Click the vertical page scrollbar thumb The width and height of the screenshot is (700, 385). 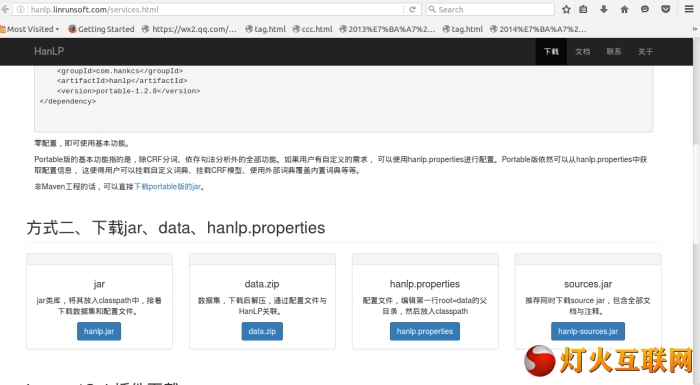[696, 194]
